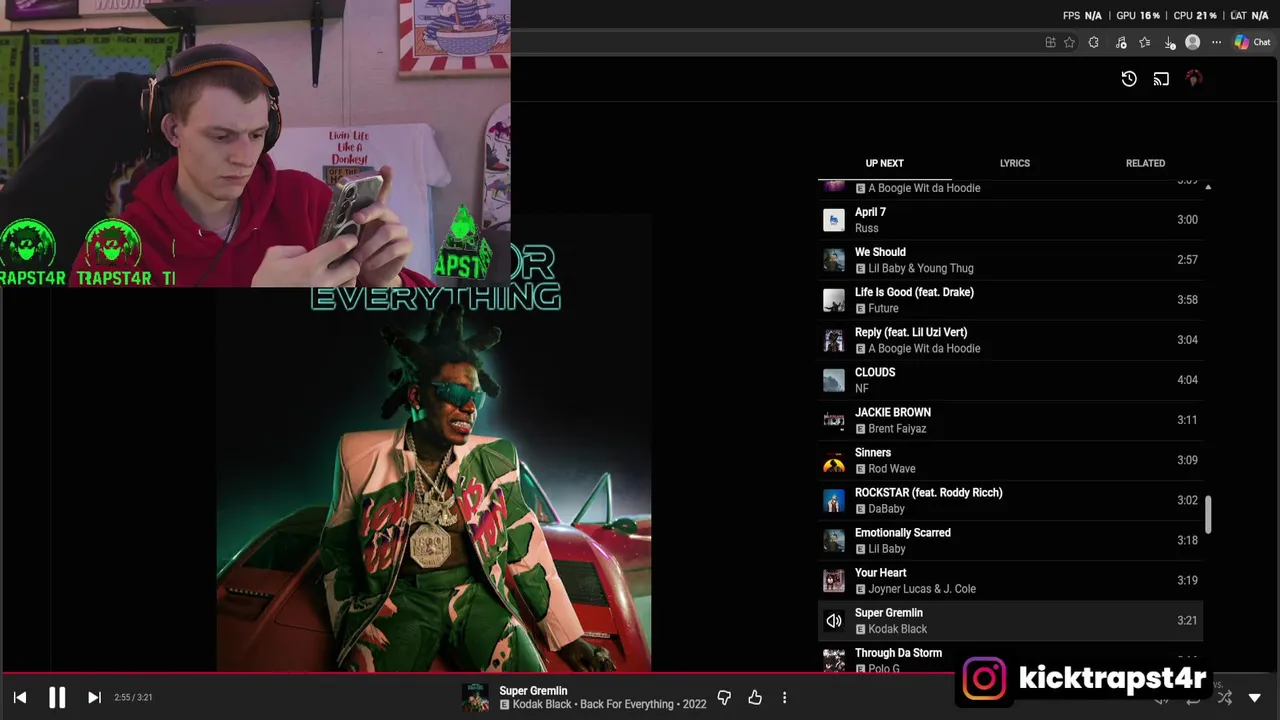Like Super Gremlin with thumbs up
The width and height of the screenshot is (1280, 720).
tap(755, 697)
